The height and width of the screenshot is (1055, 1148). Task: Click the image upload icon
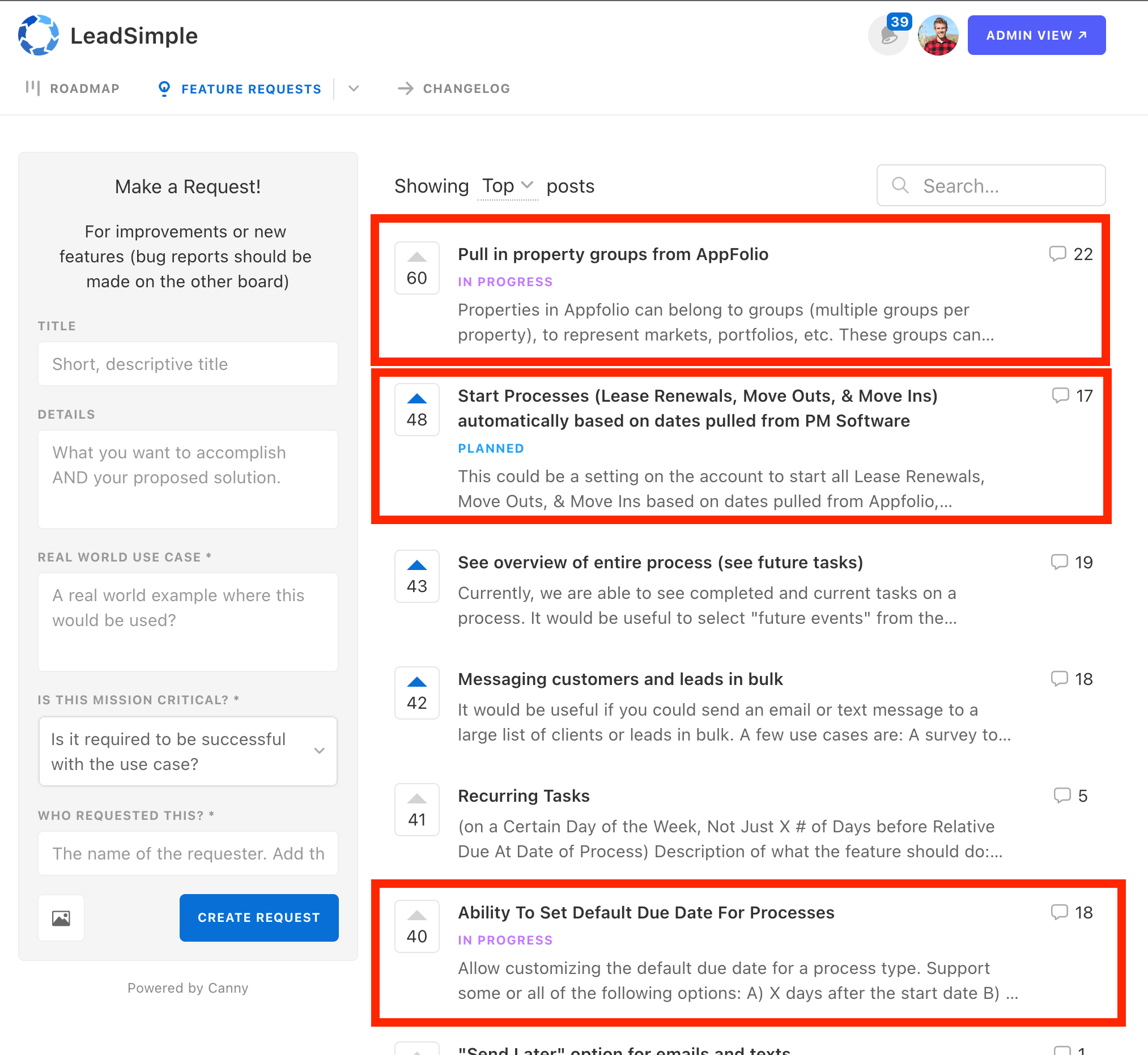[61, 917]
